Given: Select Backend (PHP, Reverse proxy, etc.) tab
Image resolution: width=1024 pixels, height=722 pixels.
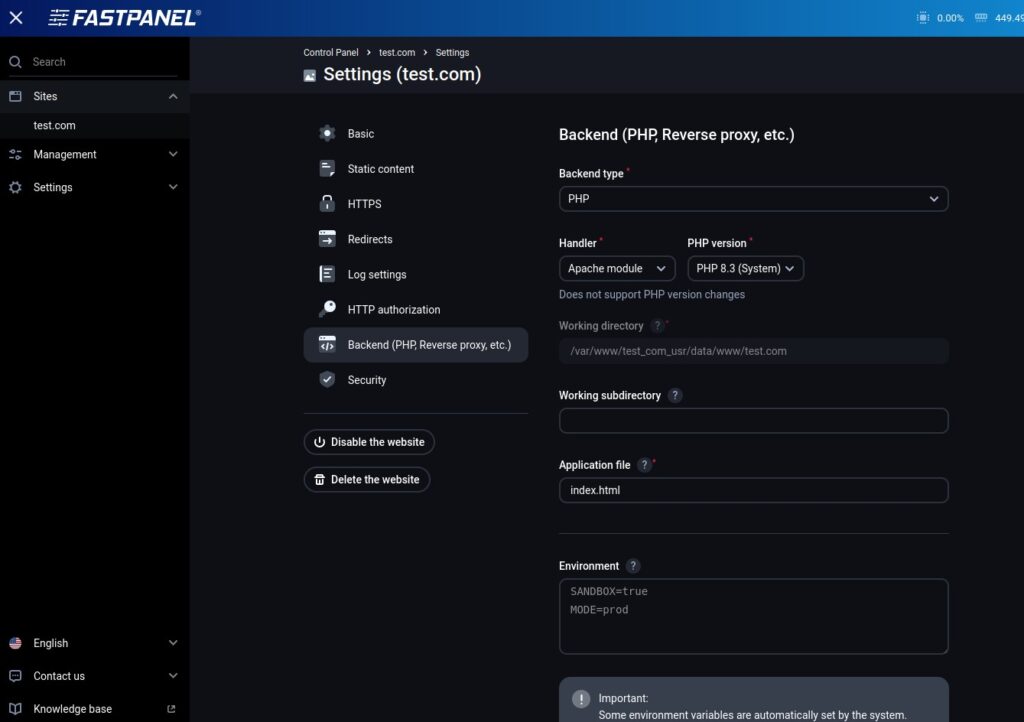Looking at the screenshot, I should pos(415,345).
